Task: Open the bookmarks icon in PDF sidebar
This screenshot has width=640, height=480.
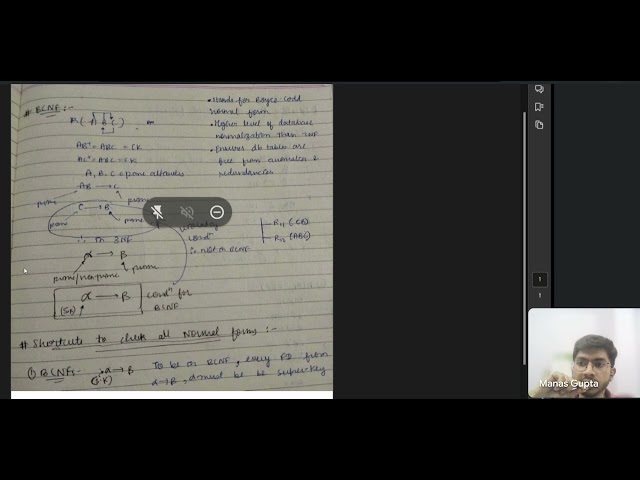Action: tap(539, 107)
